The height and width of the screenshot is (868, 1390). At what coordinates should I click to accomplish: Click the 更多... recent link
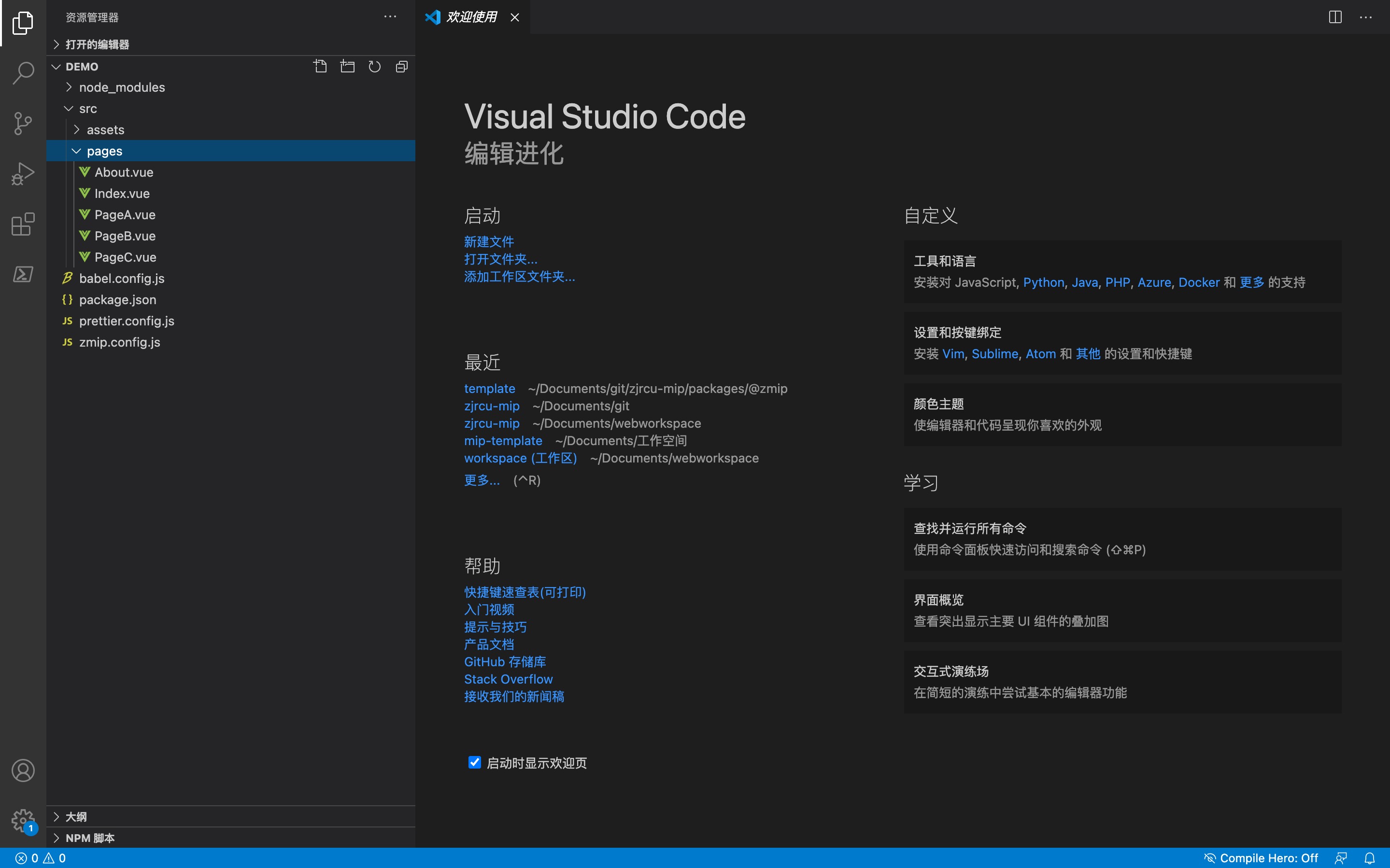point(482,480)
